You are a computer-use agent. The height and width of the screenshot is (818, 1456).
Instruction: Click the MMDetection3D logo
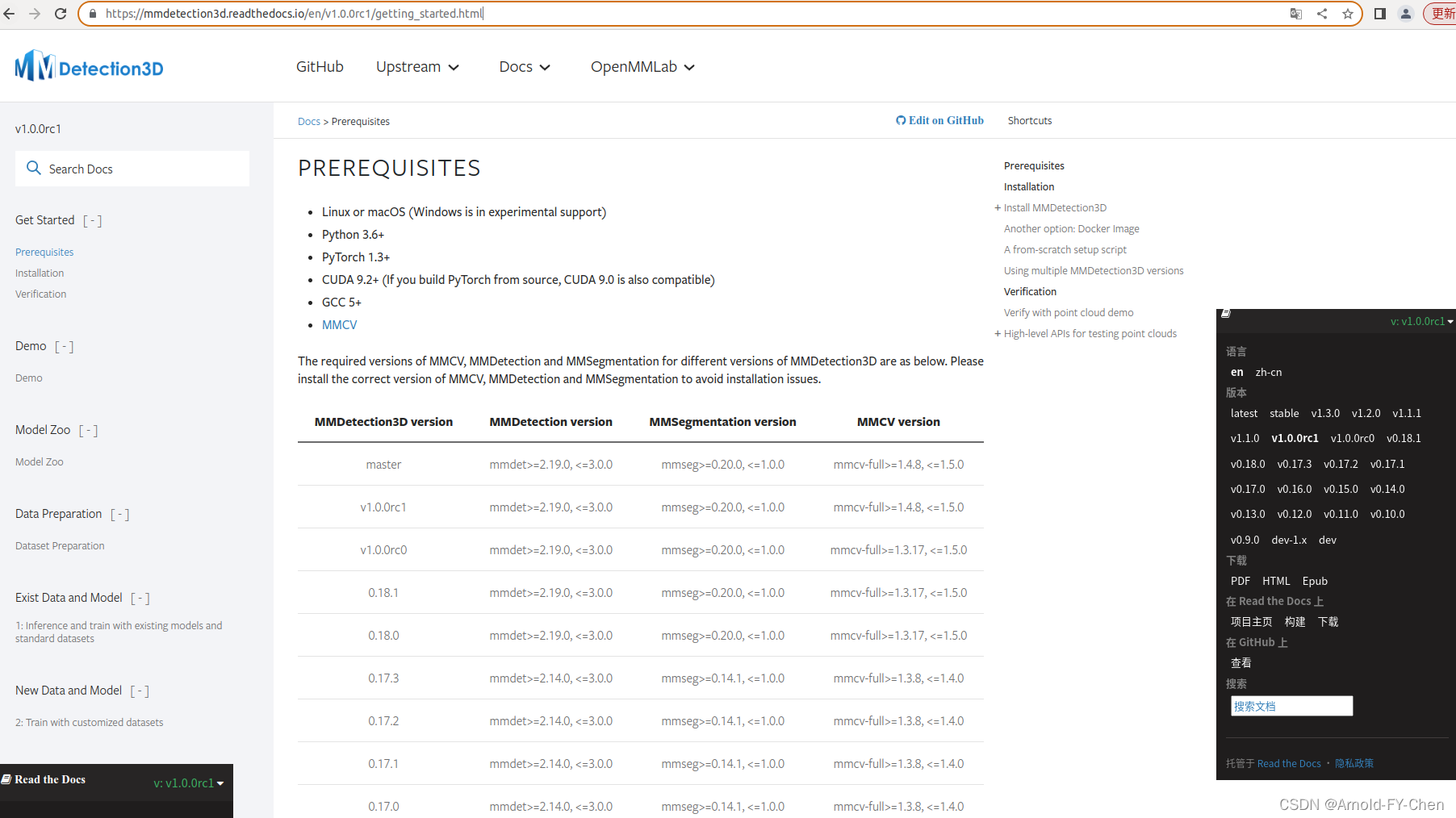click(89, 66)
